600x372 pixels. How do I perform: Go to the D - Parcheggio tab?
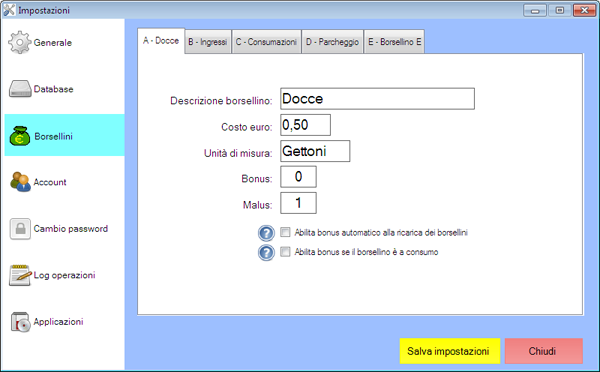[x=333, y=42]
